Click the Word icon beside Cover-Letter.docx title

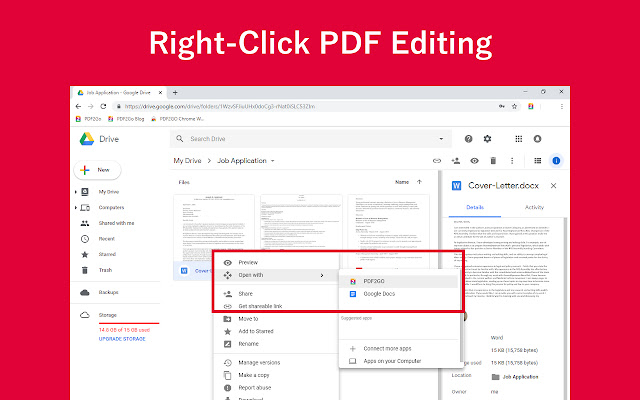click(x=456, y=186)
